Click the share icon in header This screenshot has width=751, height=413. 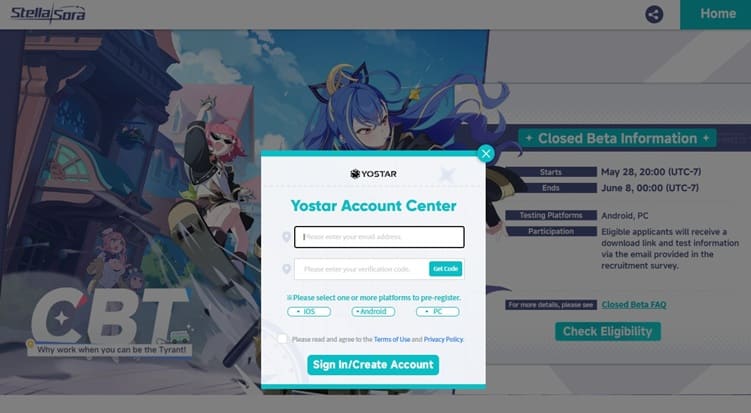click(654, 14)
